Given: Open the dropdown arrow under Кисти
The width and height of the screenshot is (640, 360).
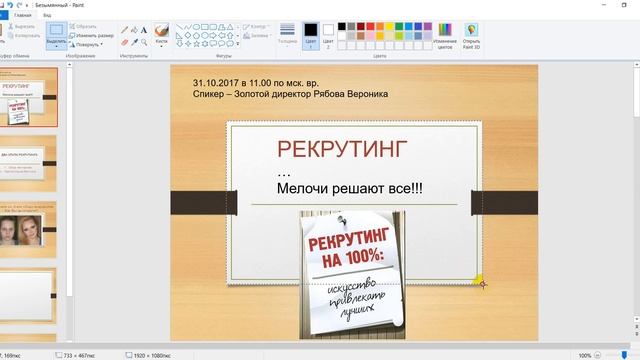Looking at the screenshot, I should pyautogui.click(x=162, y=46).
